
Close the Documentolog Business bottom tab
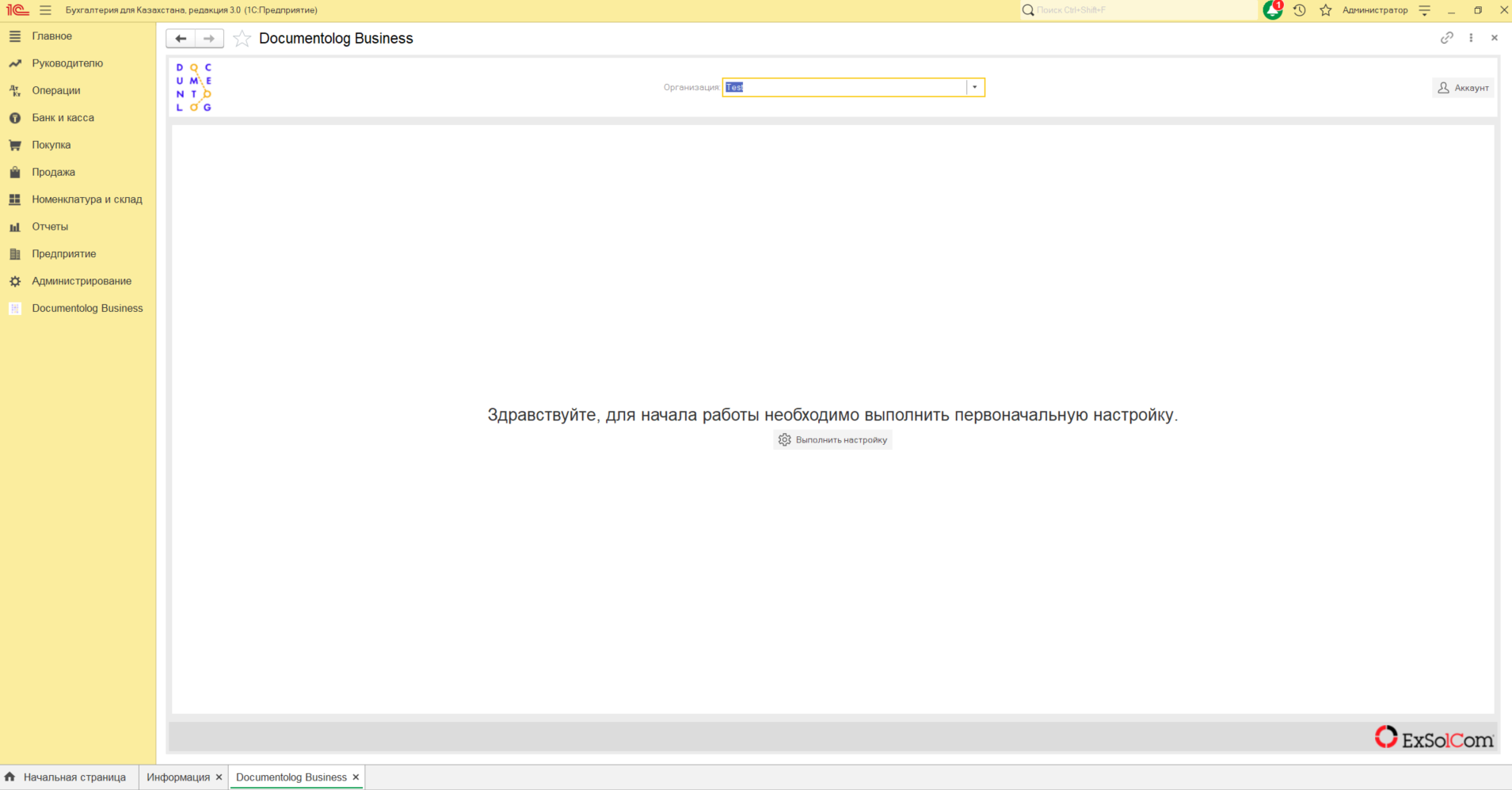pyautogui.click(x=356, y=777)
